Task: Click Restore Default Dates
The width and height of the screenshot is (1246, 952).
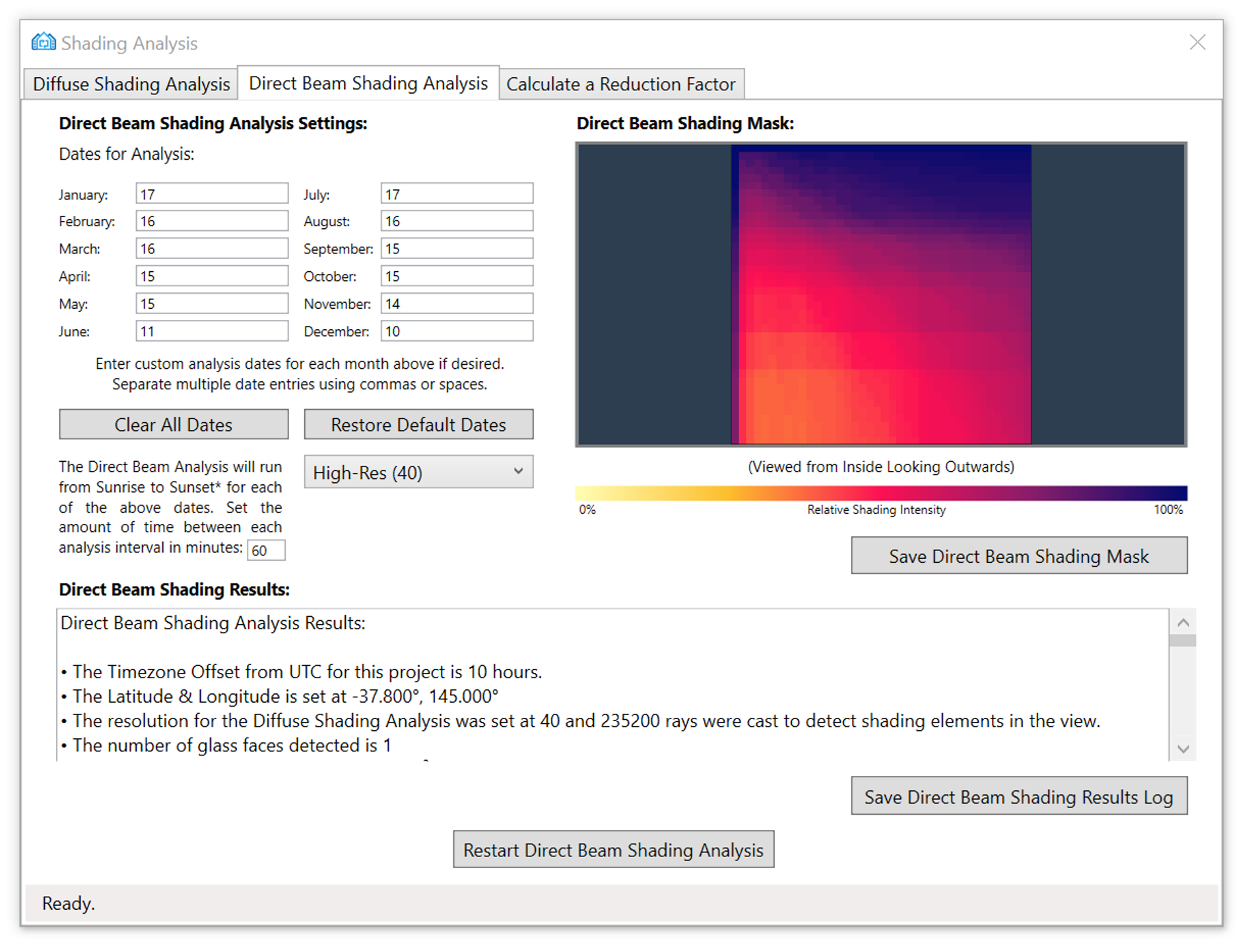Action: (418, 424)
